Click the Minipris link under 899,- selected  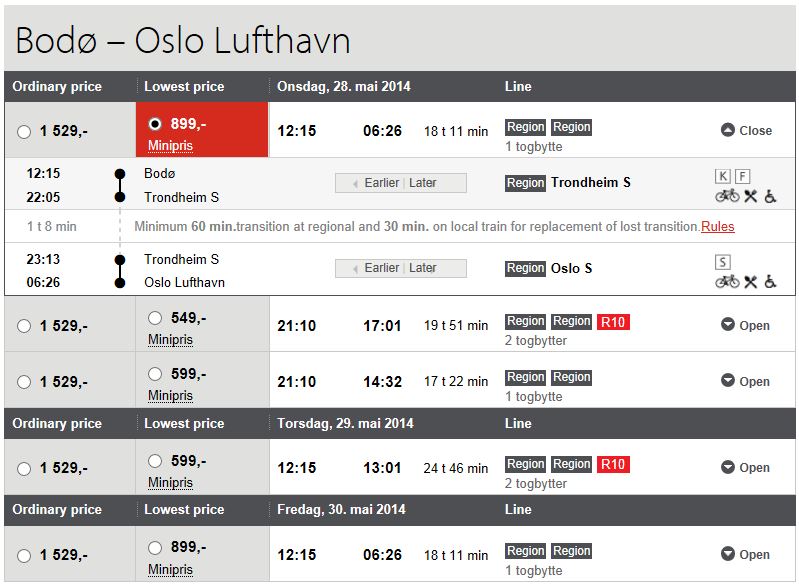pyautogui.click(x=170, y=146)
